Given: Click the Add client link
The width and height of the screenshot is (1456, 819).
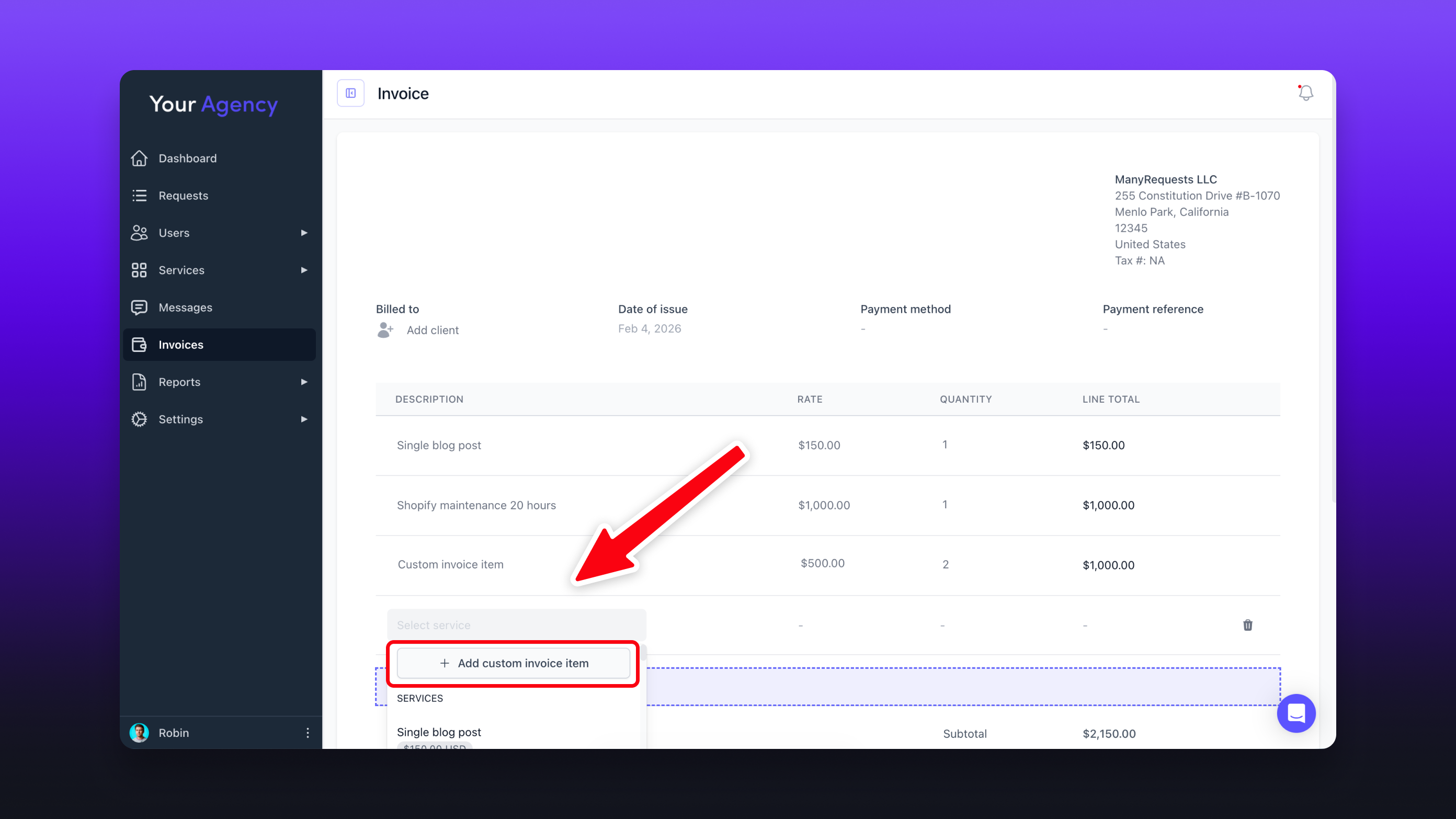Looking at the screenshot, I should 433,330.
